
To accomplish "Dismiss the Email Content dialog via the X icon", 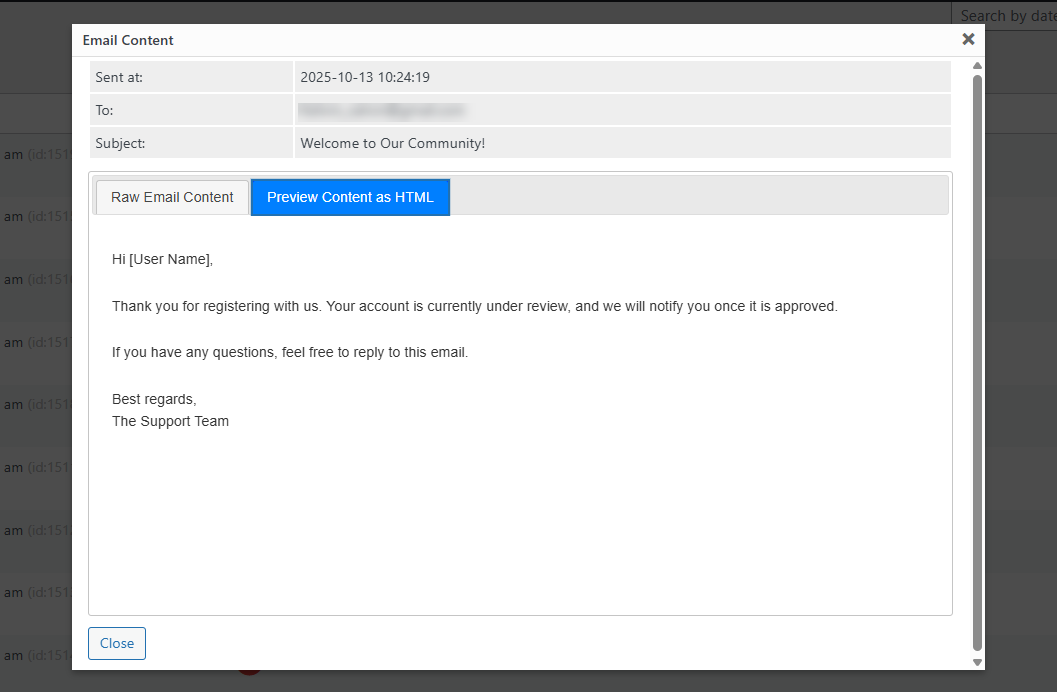I will pos(968,39).
